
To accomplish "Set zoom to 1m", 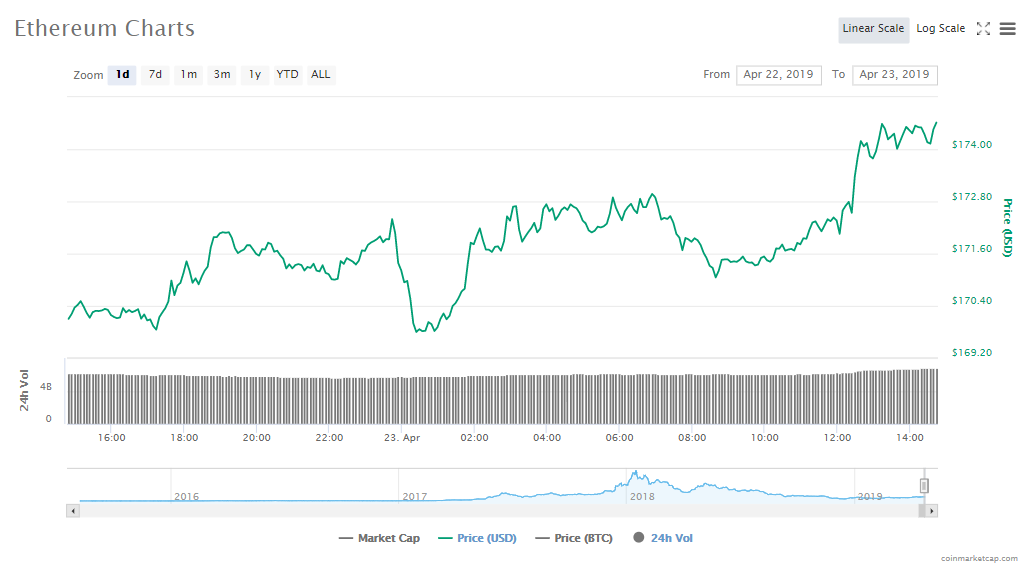I will pyautogui.click(x=188, y=74).
